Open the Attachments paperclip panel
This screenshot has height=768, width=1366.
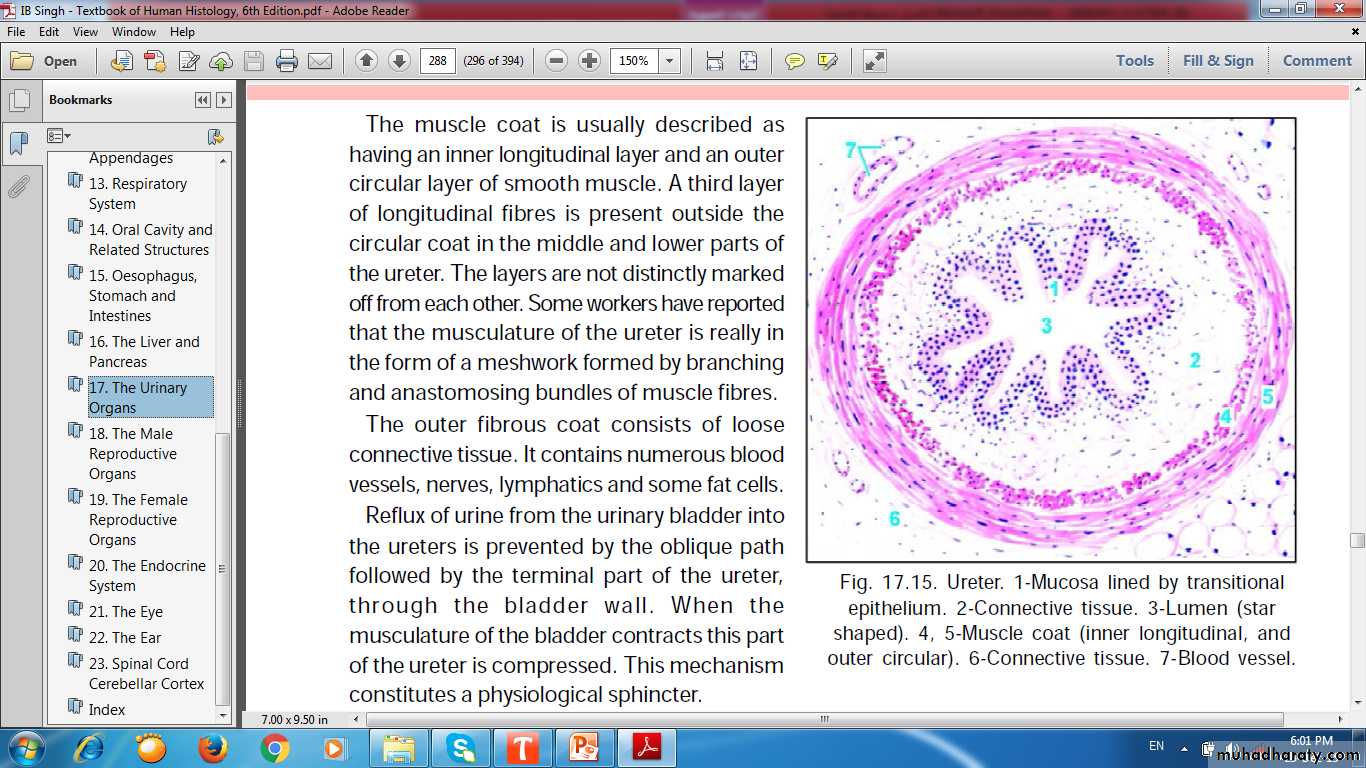[18, 186]
